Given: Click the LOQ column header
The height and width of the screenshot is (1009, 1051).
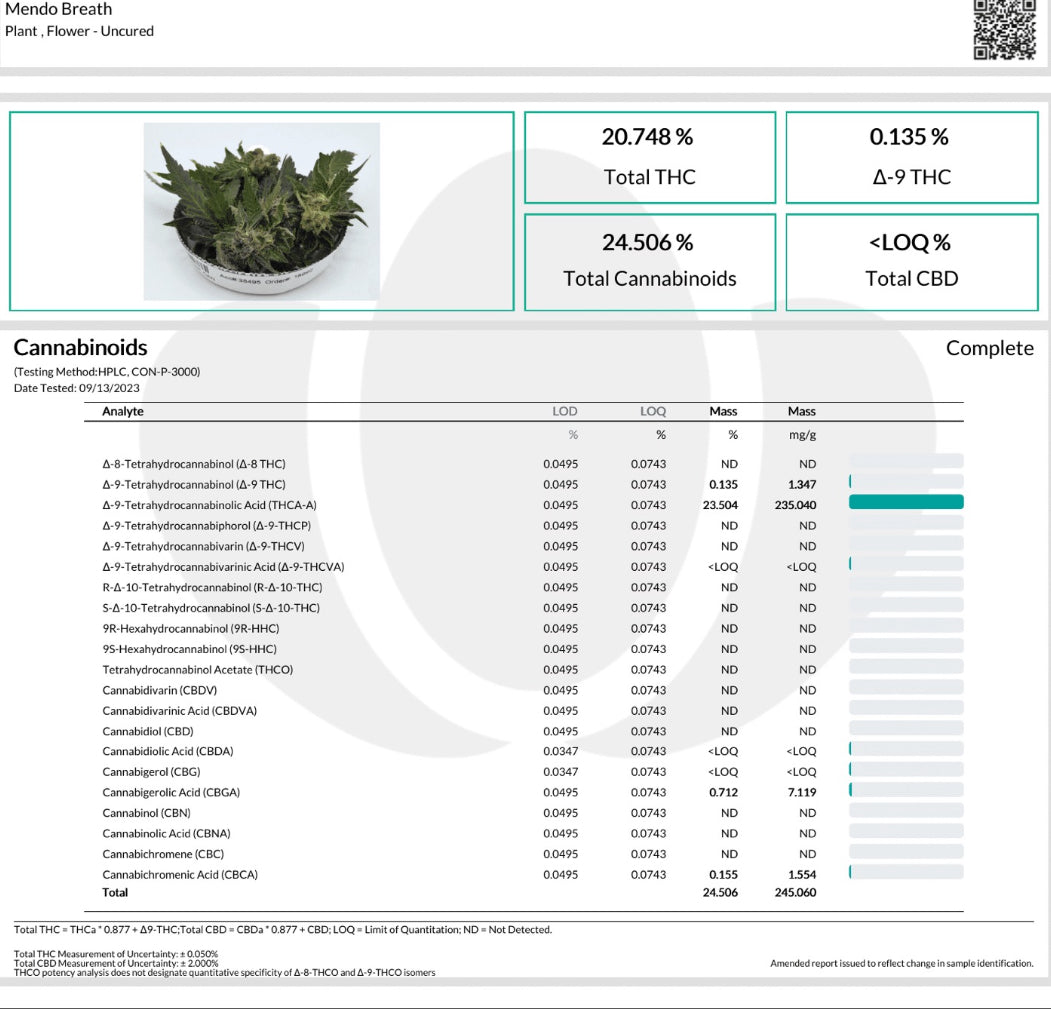Looking at the screenshot, I should pos(653,411).
